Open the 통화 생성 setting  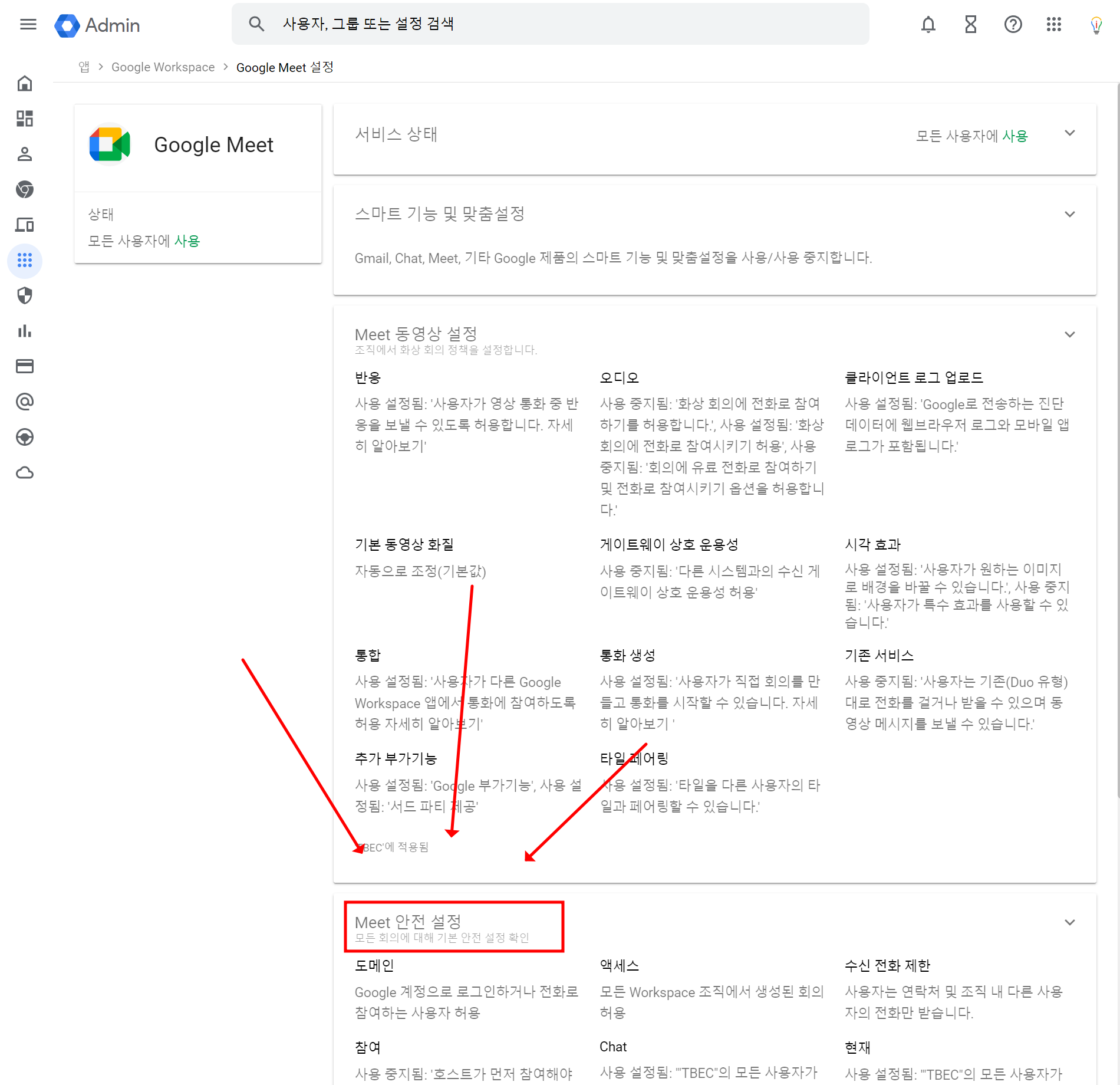(x=627, y=655)
